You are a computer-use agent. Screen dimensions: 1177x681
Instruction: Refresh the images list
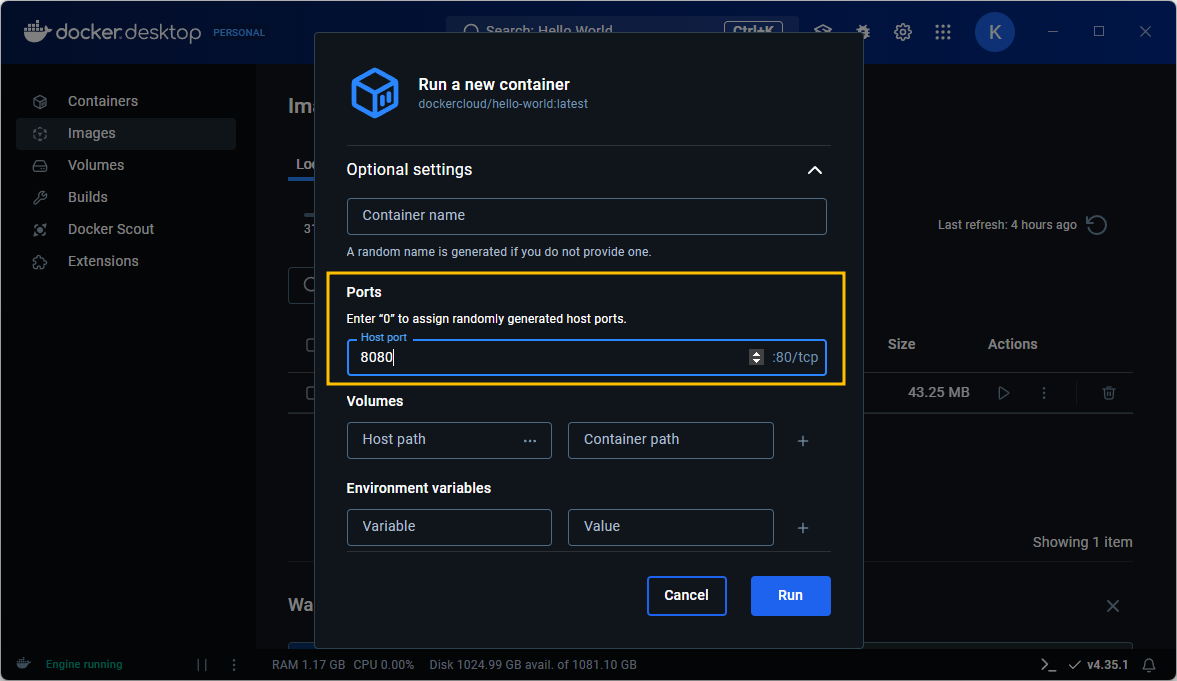coord(1097,224)
